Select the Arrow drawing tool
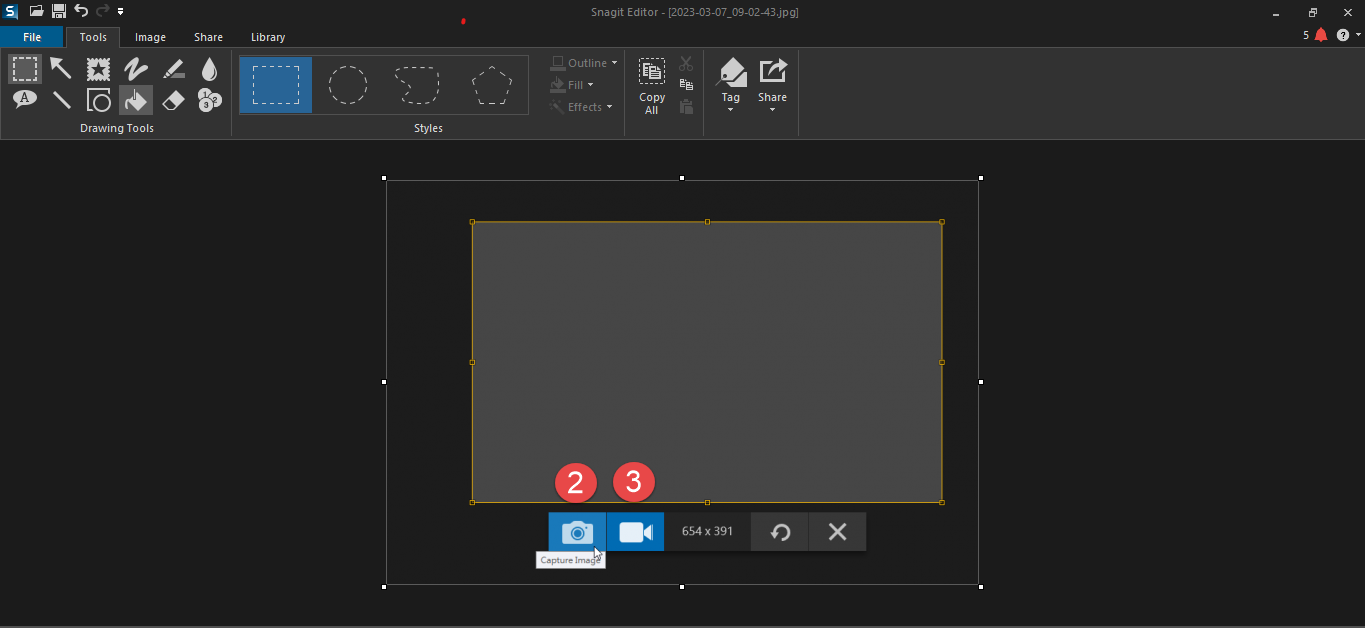Screen dimensions: 1365x628 pos(61,68)
